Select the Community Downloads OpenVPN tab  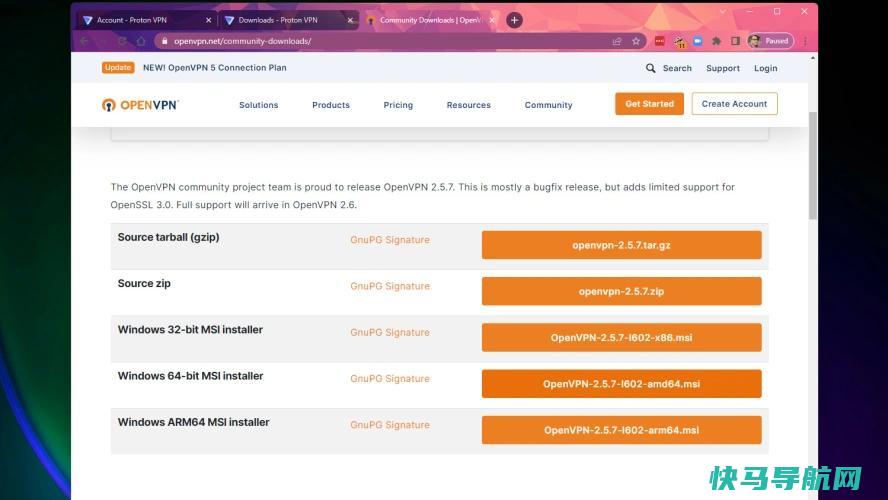tap(430, 20)
